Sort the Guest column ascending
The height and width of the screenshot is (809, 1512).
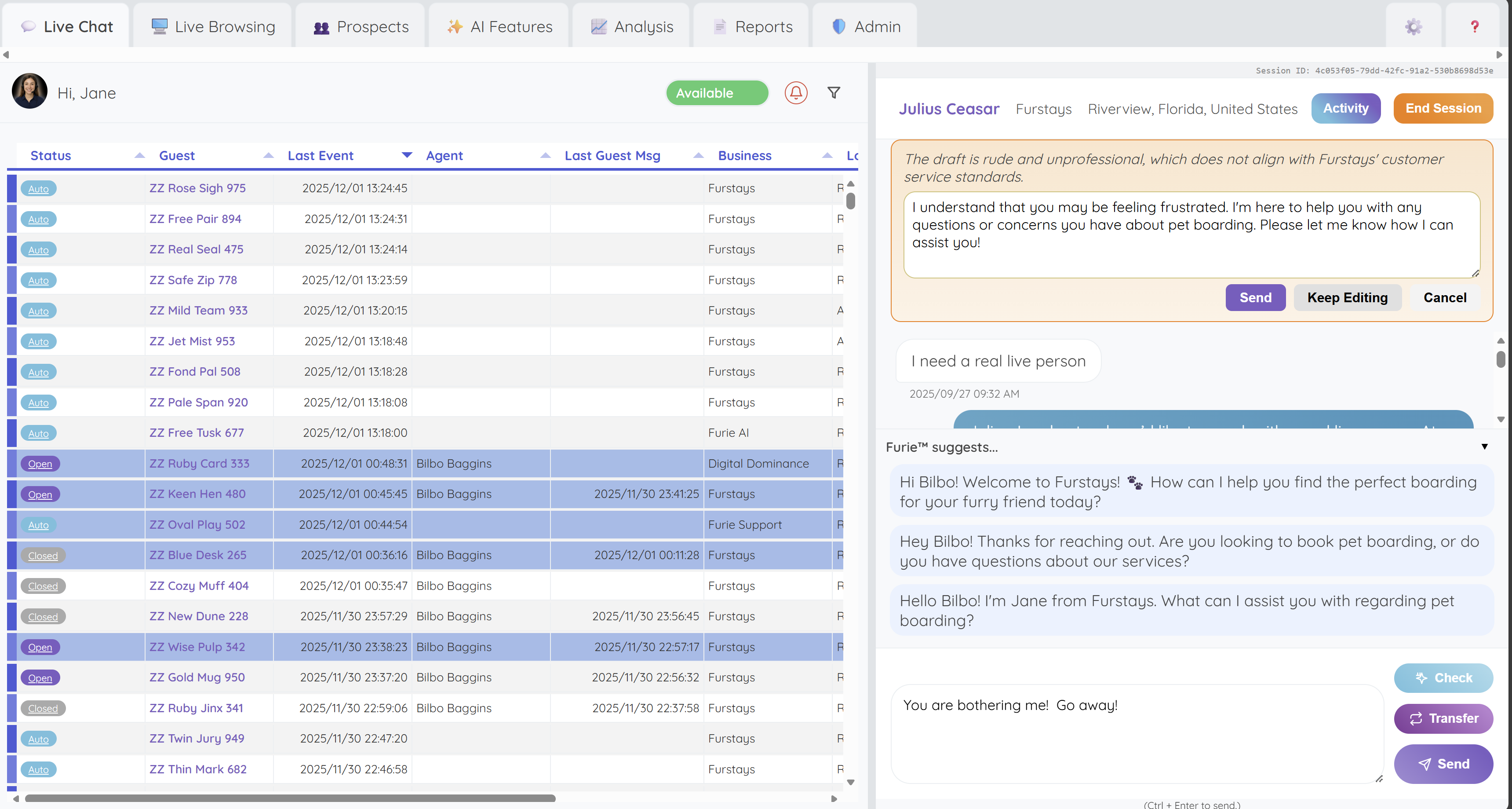click(x=268, y=155)
